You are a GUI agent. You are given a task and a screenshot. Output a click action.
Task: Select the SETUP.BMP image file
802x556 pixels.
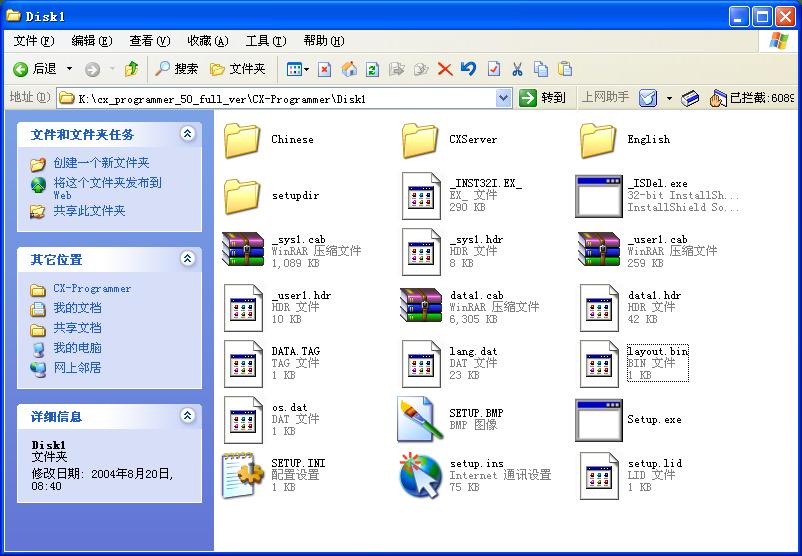451,419
